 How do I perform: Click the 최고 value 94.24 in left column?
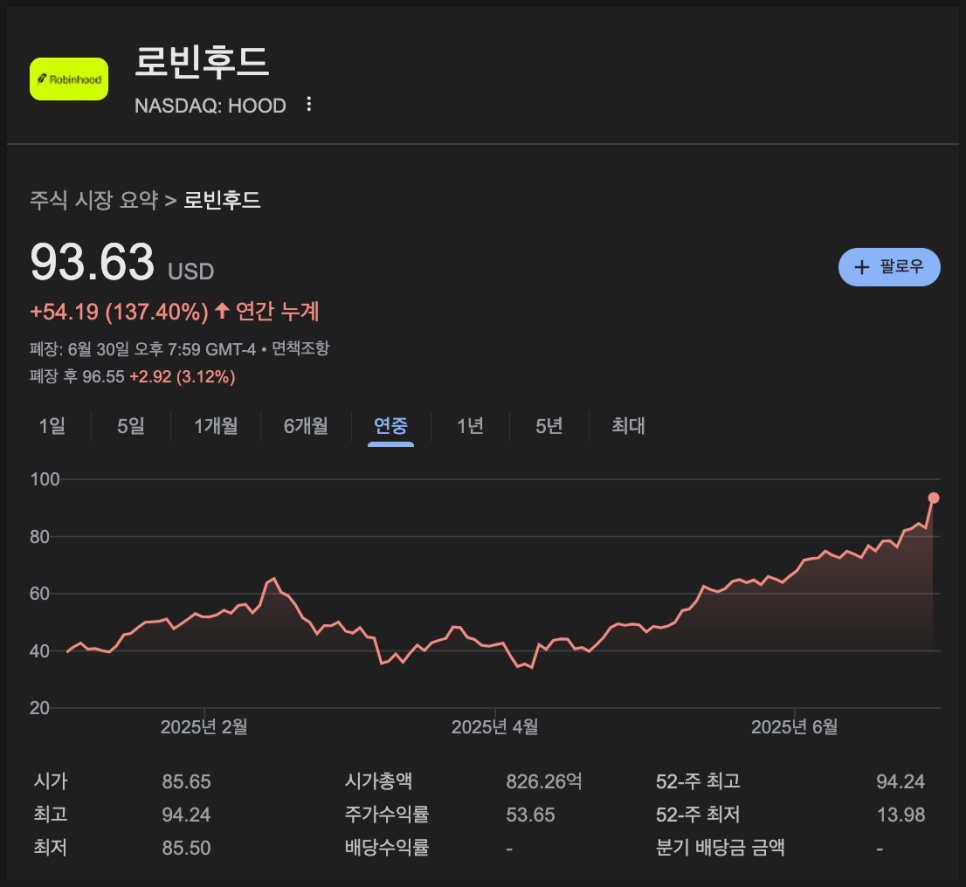[x=186, y=815]
